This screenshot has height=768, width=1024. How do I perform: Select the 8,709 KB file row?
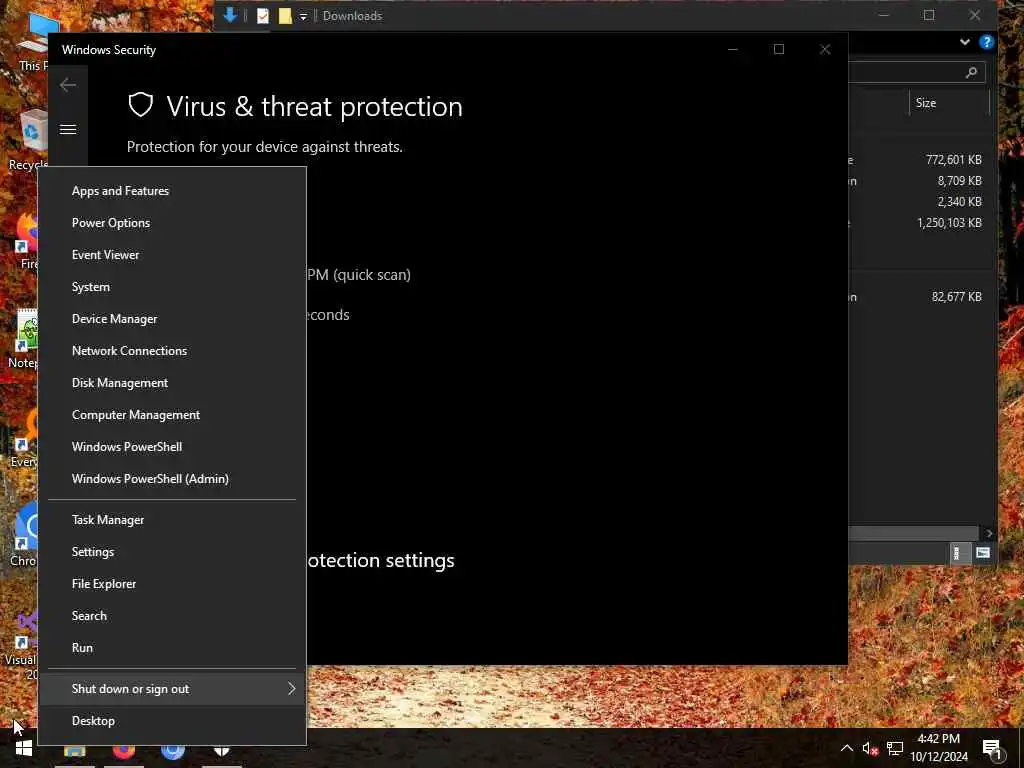tap(921, 180)
